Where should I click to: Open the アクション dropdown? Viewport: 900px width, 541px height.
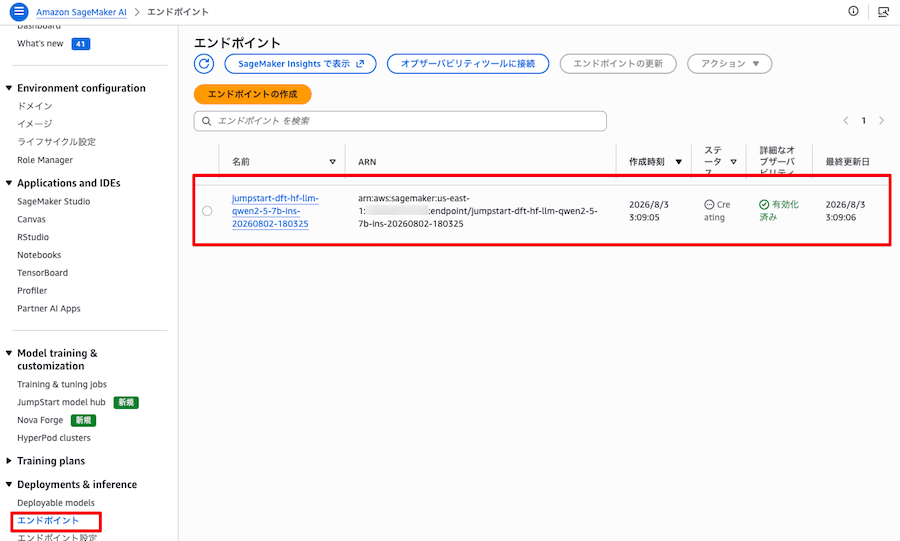click(730, 64)
